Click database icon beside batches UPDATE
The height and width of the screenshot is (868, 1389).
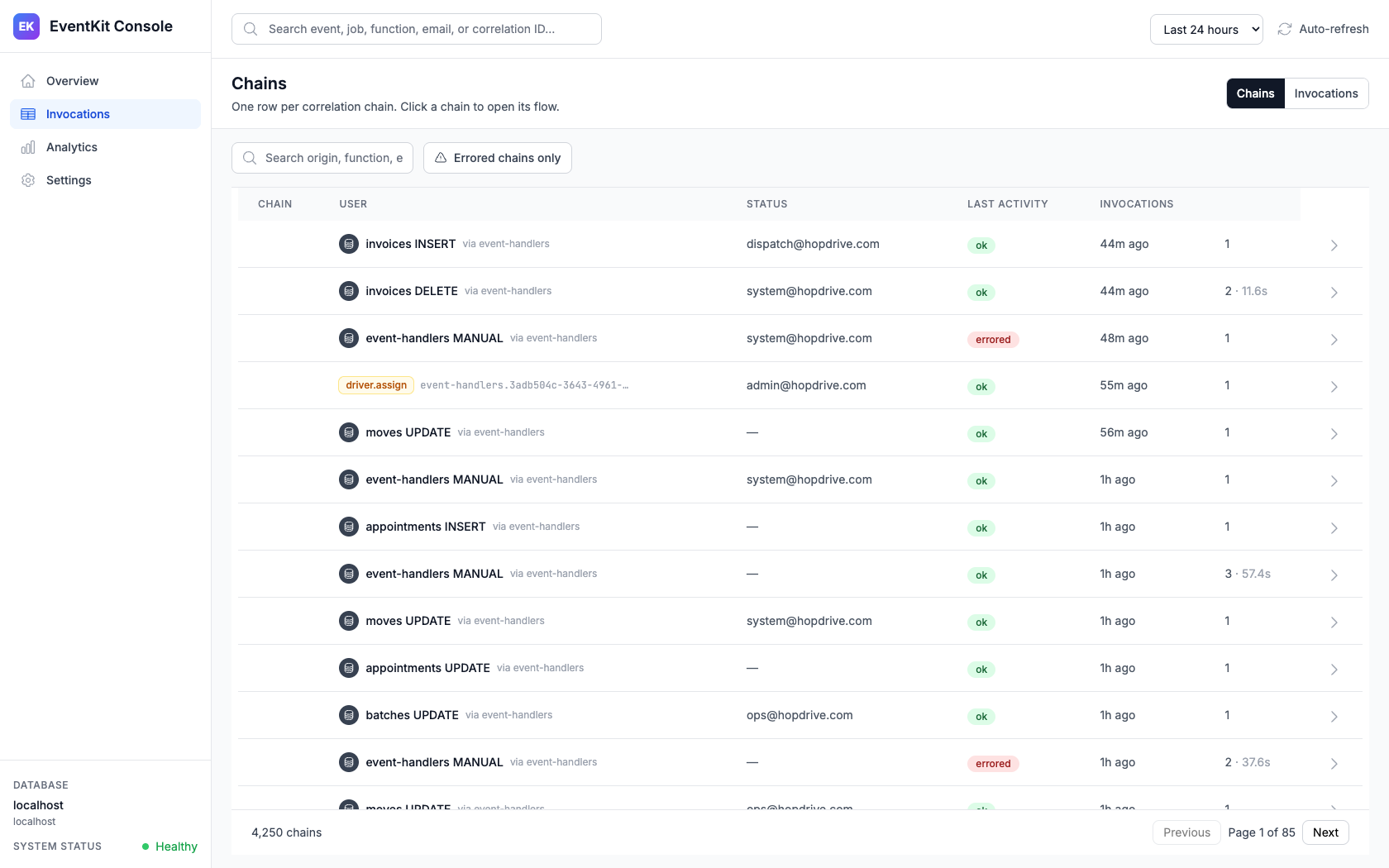point(349,715)
